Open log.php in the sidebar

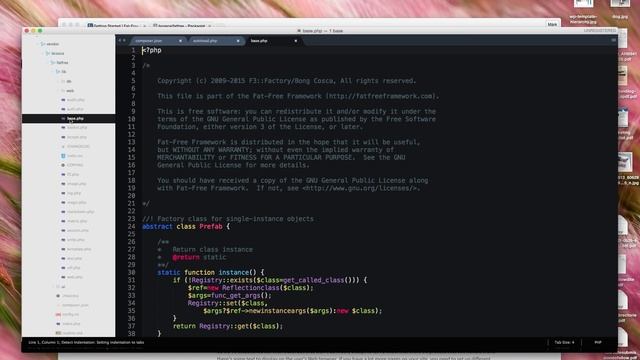(x=74, y=193)
